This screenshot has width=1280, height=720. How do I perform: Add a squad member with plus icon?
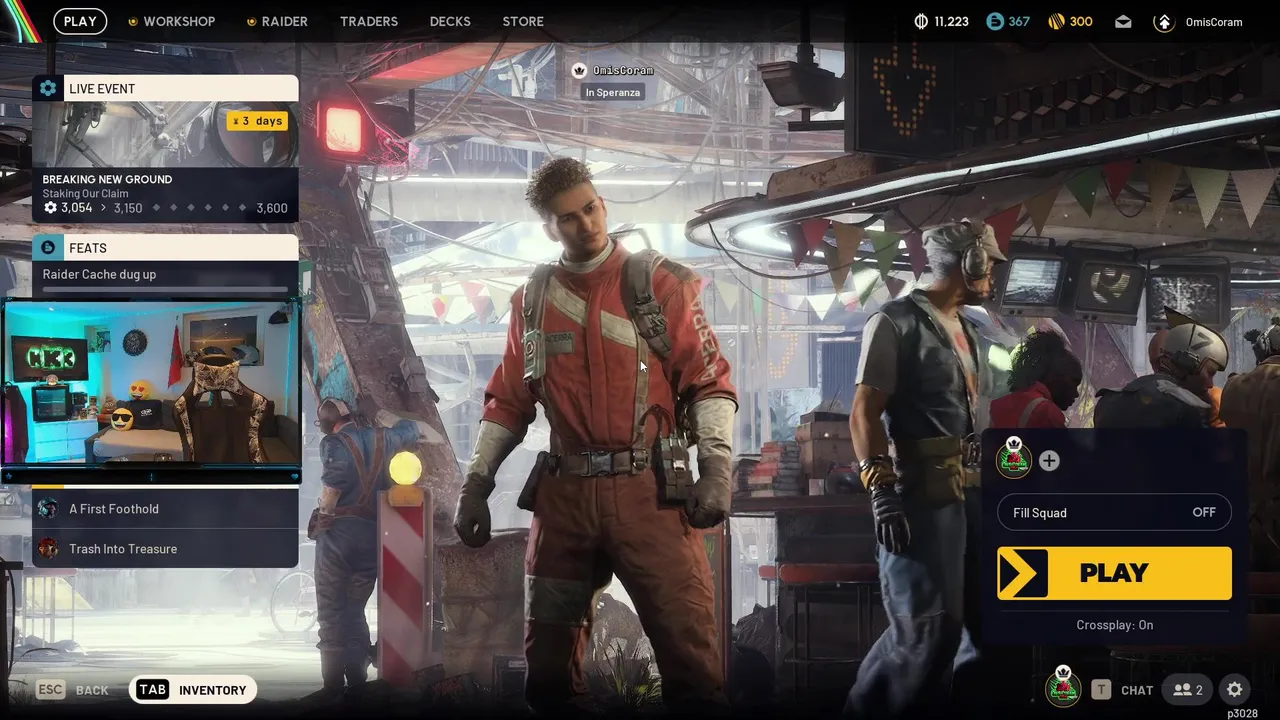1049,461
